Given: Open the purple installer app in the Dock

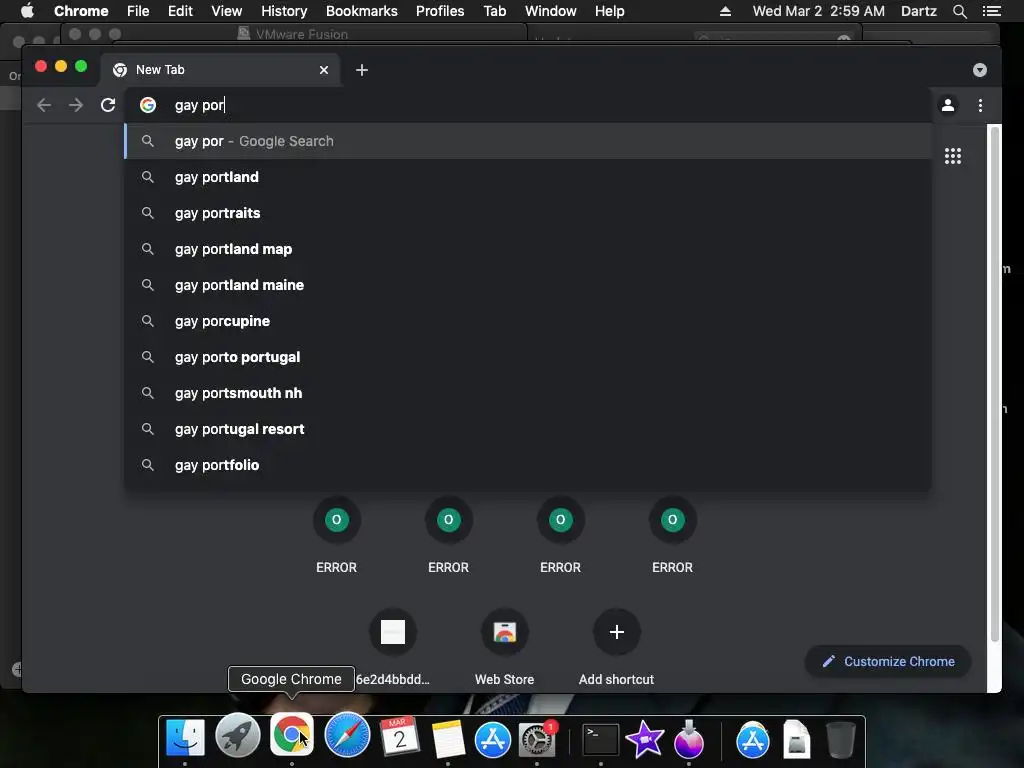Looking at the screenshot, I should pos(688,740).
